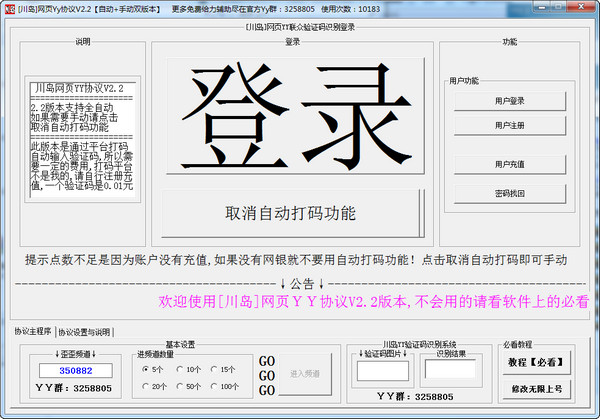Open the 教程【必看】 tutorial button
This screenshot has width=600, height=419.
(537, 363)
